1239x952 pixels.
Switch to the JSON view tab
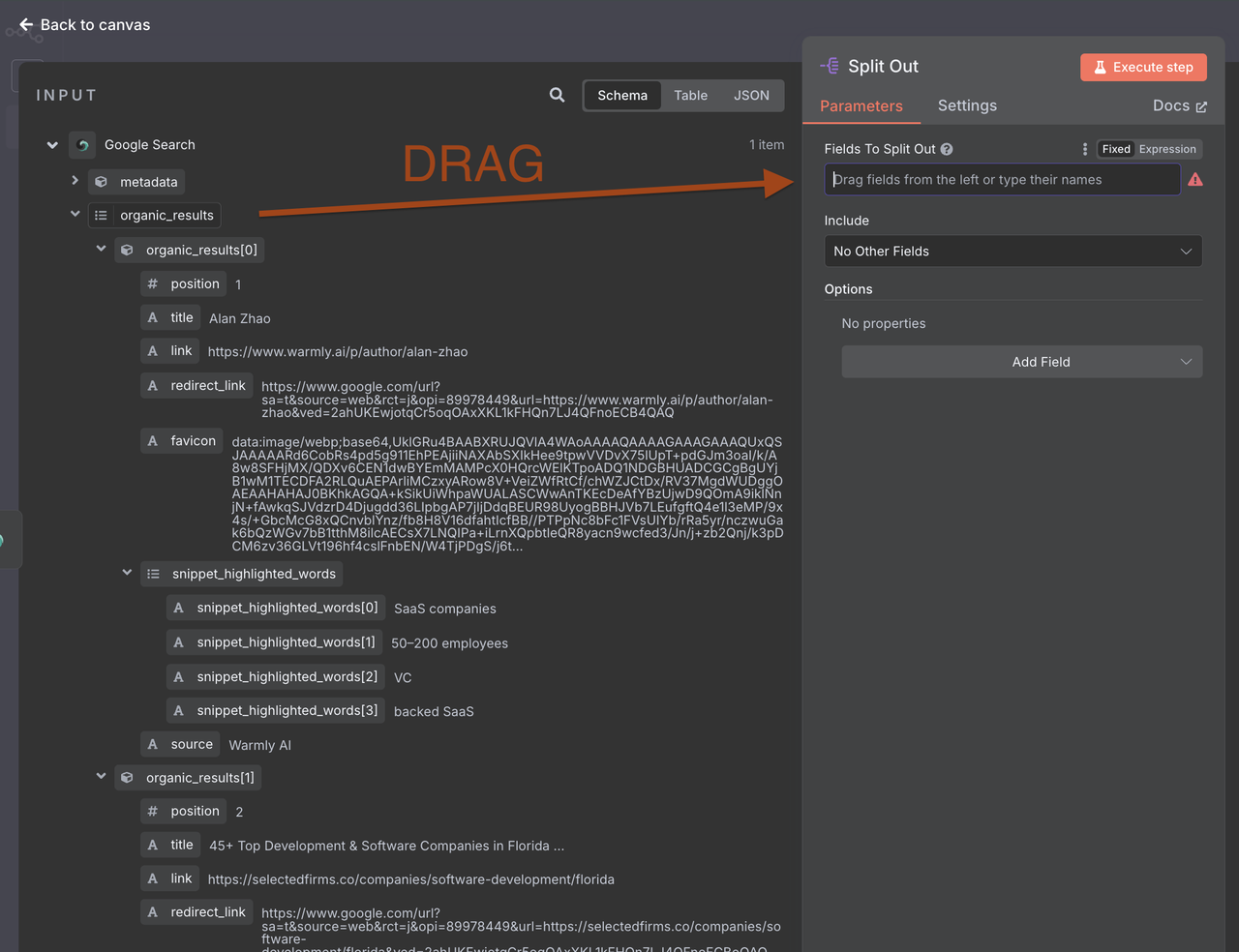751,95
